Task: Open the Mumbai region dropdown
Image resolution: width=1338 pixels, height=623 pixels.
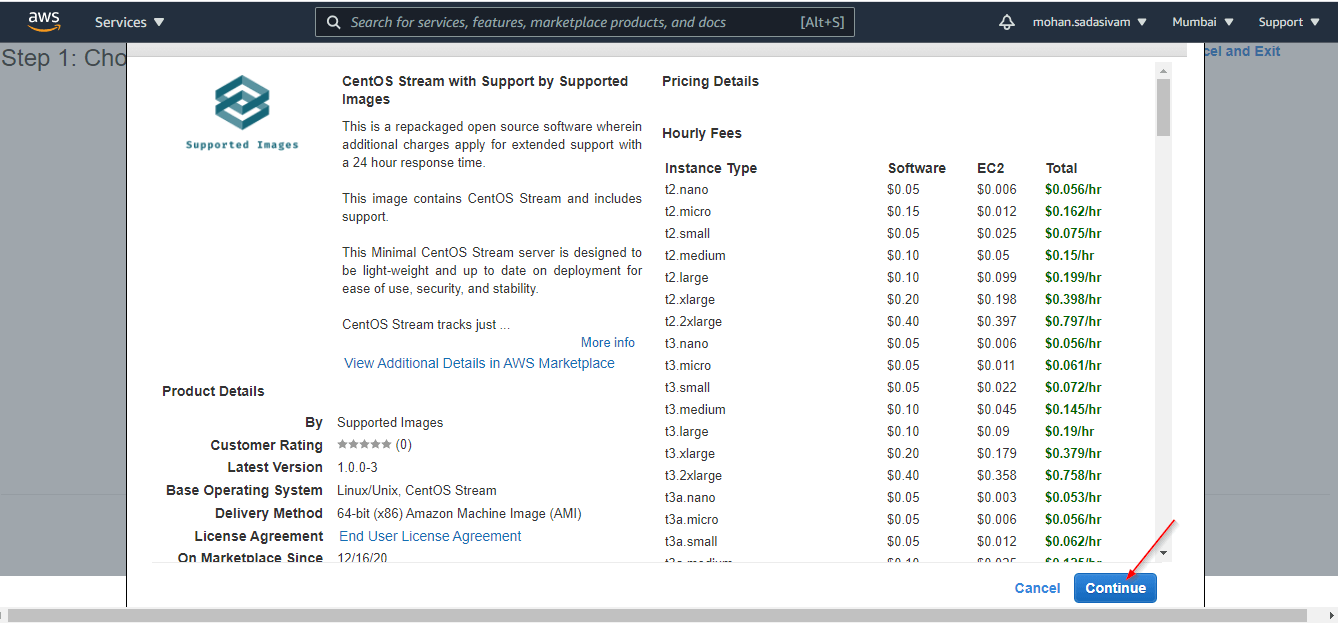Action: [x=1202, y=22]
